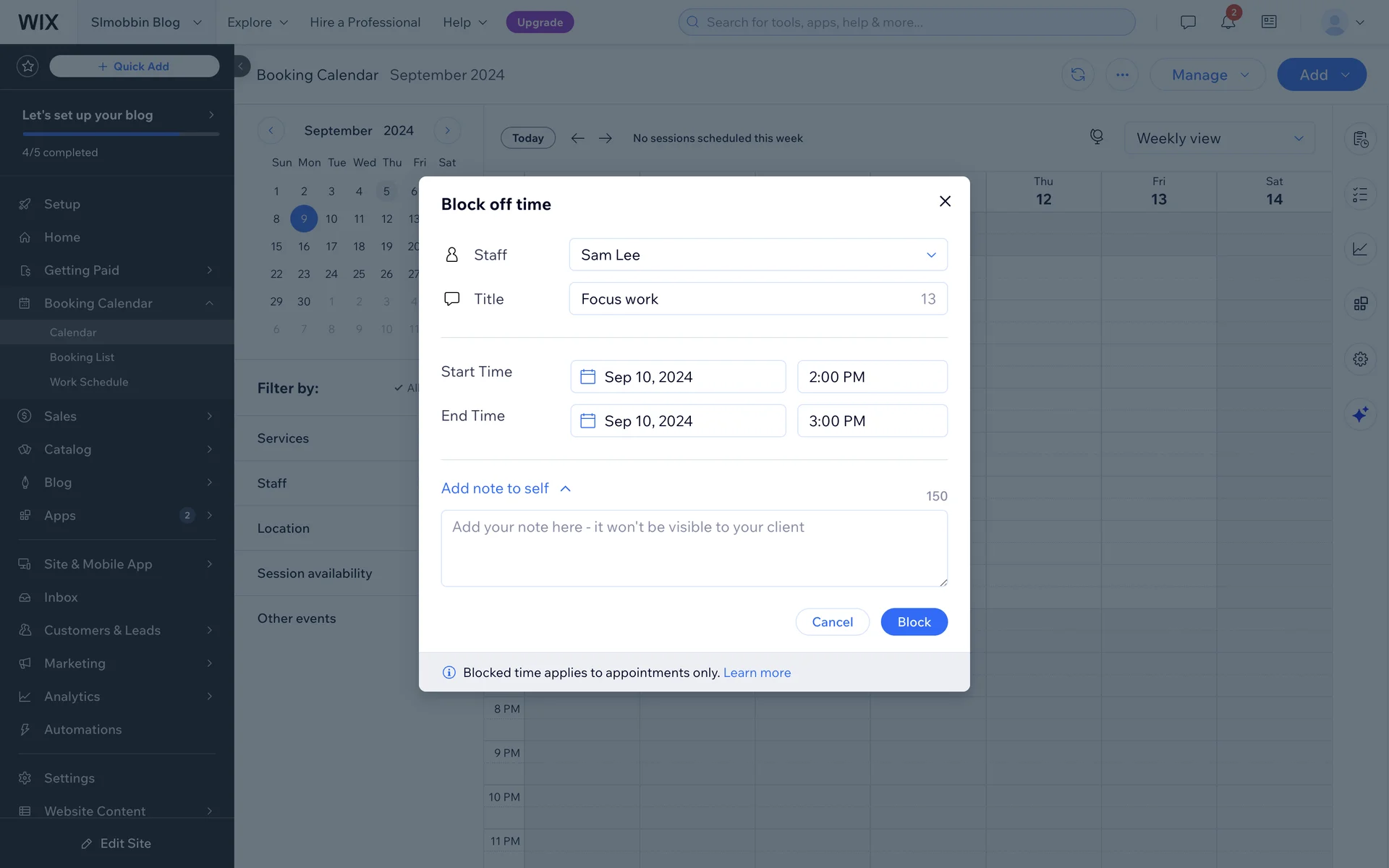Click the blog setup progress bar

pyautogui.click(x=120, y=134)
